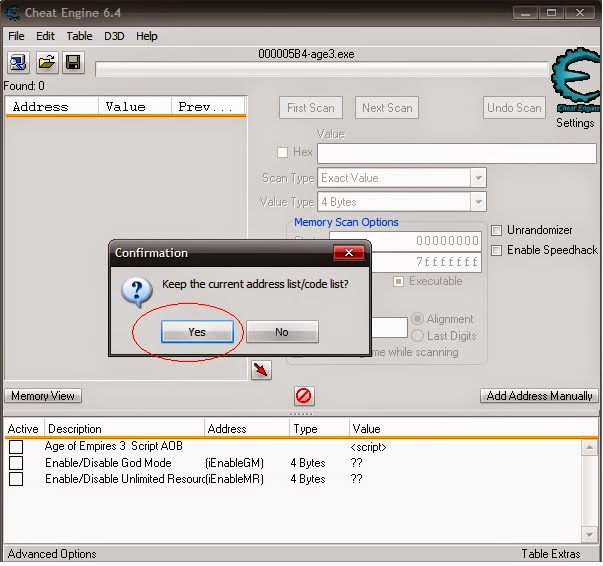This screenshot has width=603, height=566.
Task: Click the open file folder icon
Action: (x=47, y=62)
